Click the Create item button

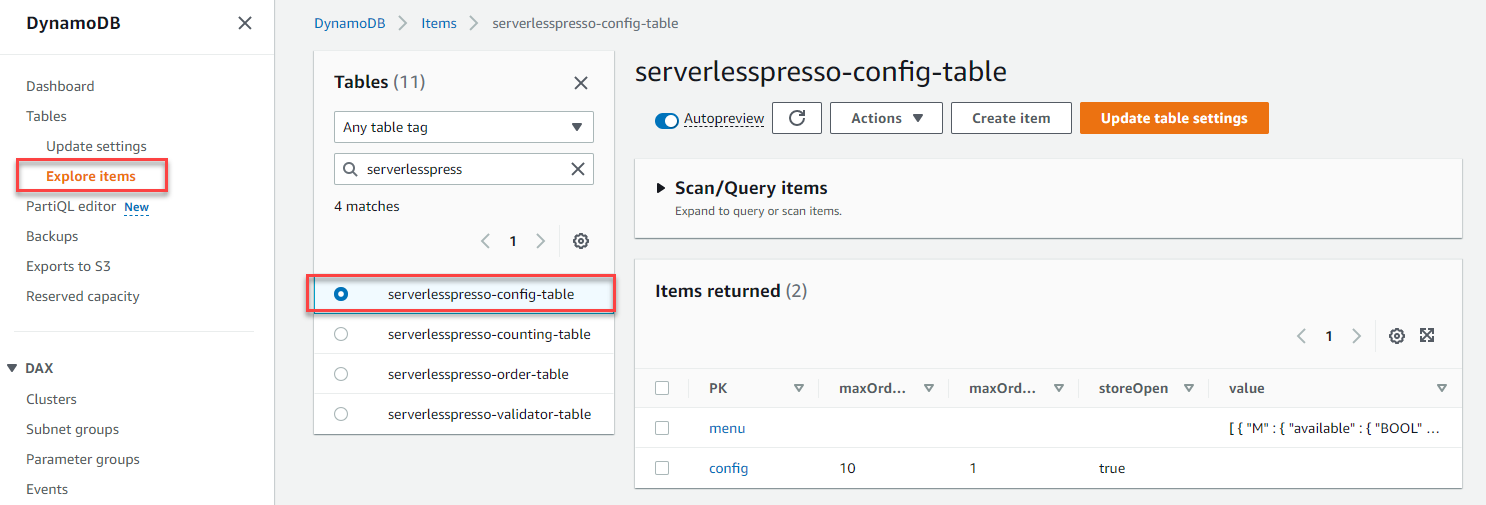click(1011, 118)
